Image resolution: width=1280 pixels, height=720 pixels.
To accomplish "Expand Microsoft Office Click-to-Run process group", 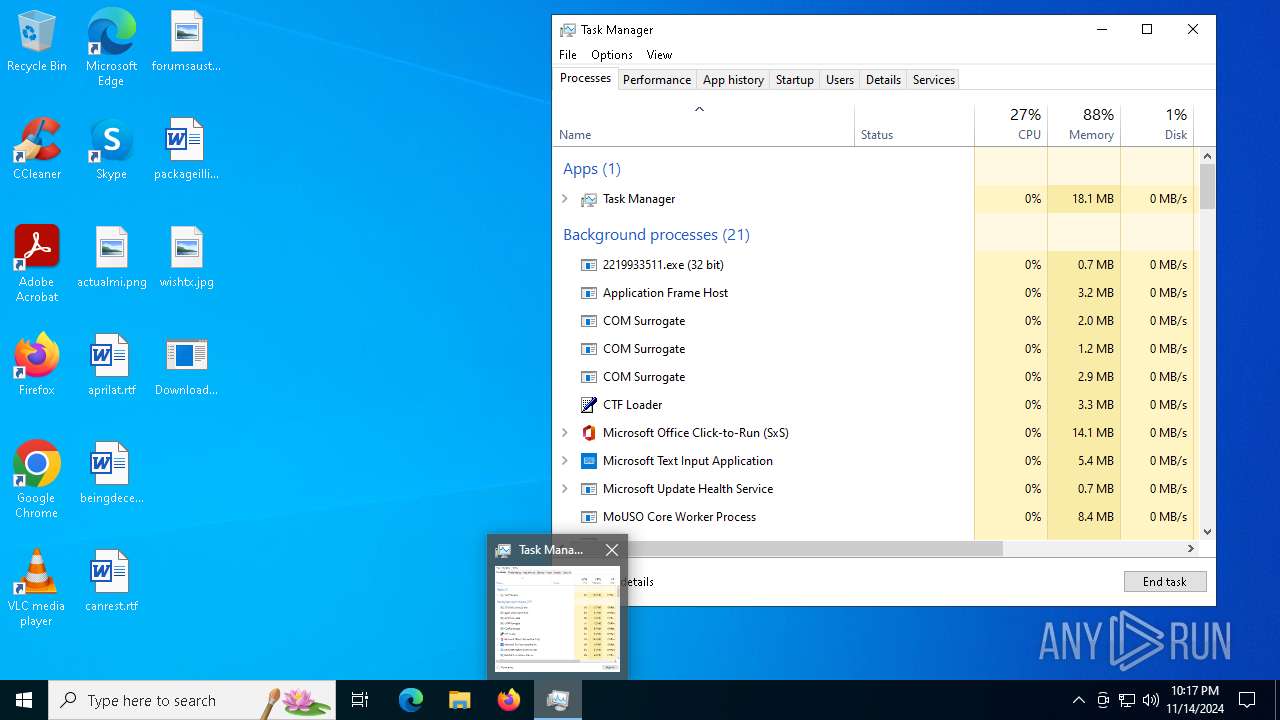I will pyautogui.click(x=565, y=433).
